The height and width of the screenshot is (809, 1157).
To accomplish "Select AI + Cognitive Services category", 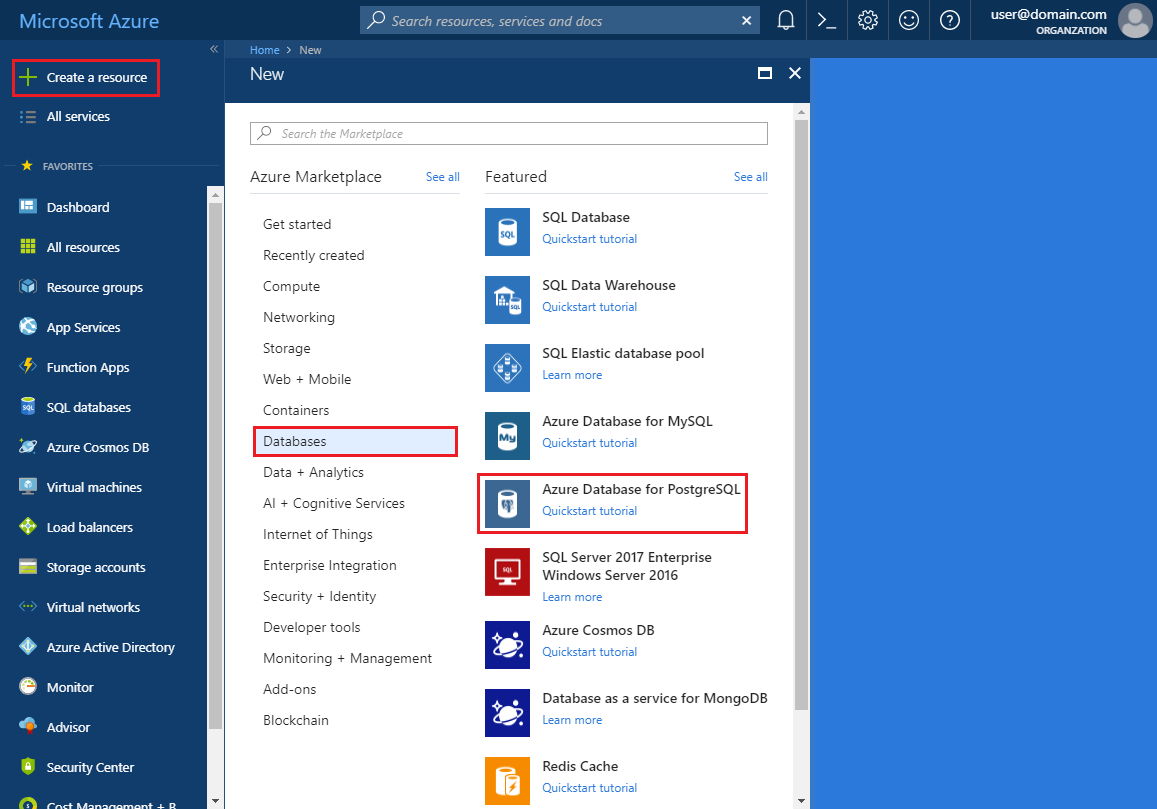I will (334, 503).
